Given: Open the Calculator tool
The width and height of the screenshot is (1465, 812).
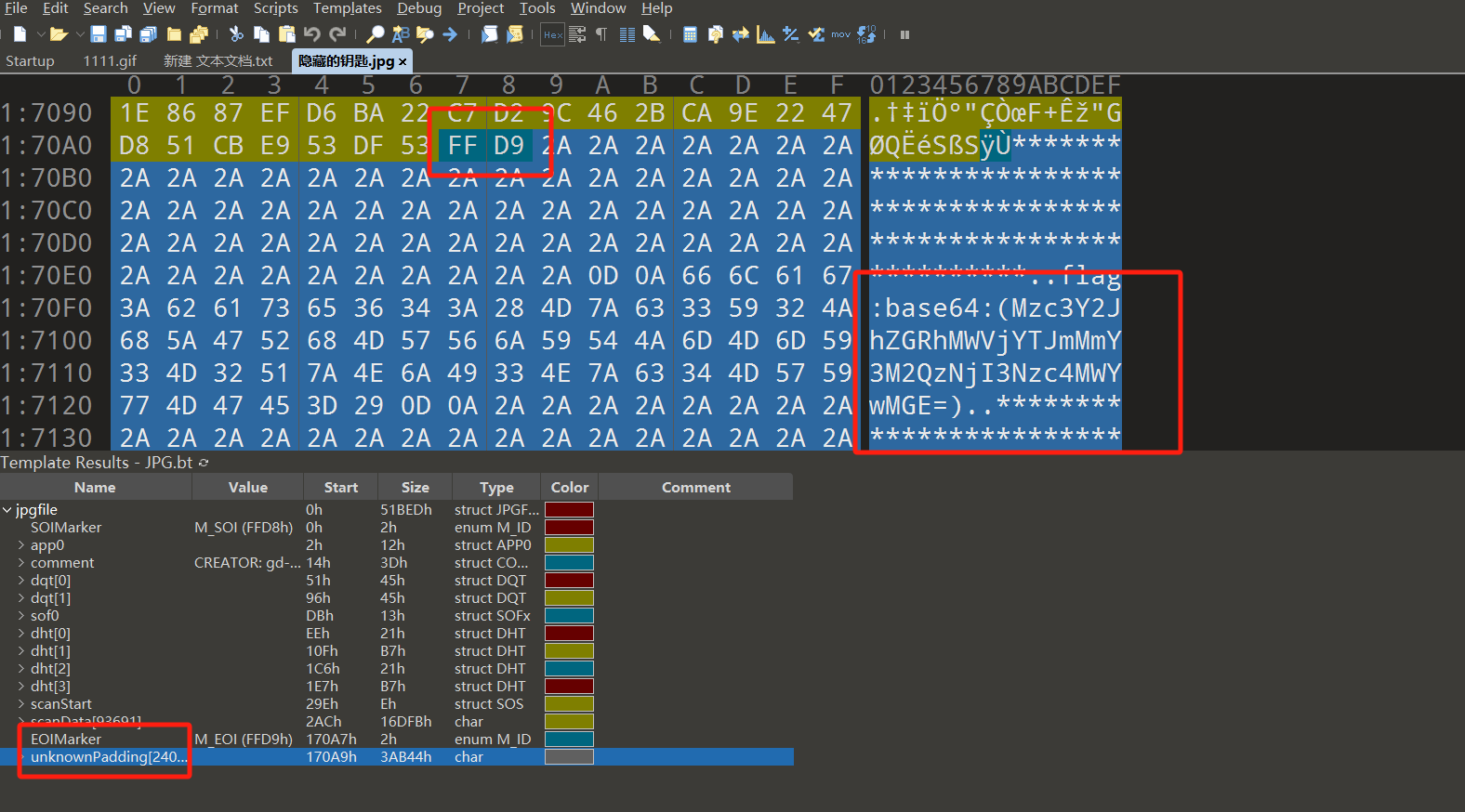Looking at the screenshot, I should point(690,34).
